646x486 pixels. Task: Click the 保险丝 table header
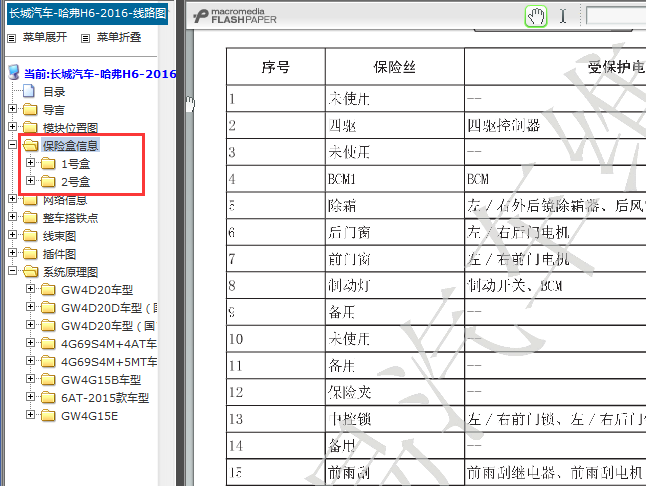pos(394,66)
